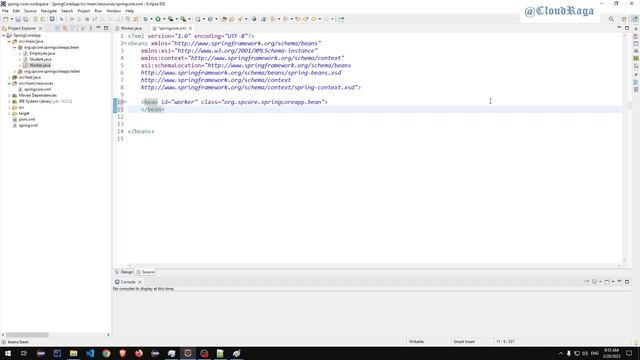Maximize the editor area

(x=627, y=28)
